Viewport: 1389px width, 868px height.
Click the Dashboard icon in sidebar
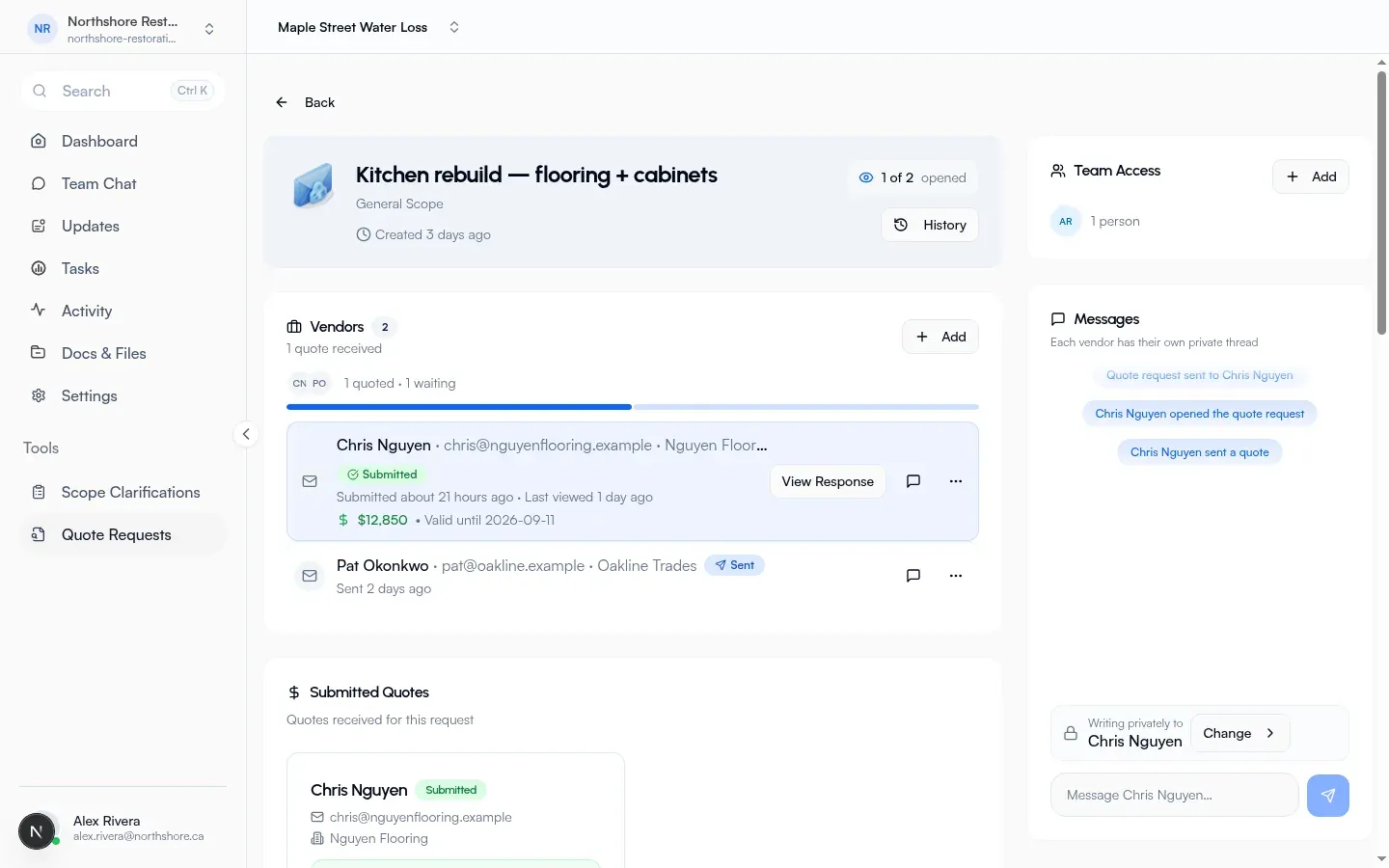(x=39, y=141)
